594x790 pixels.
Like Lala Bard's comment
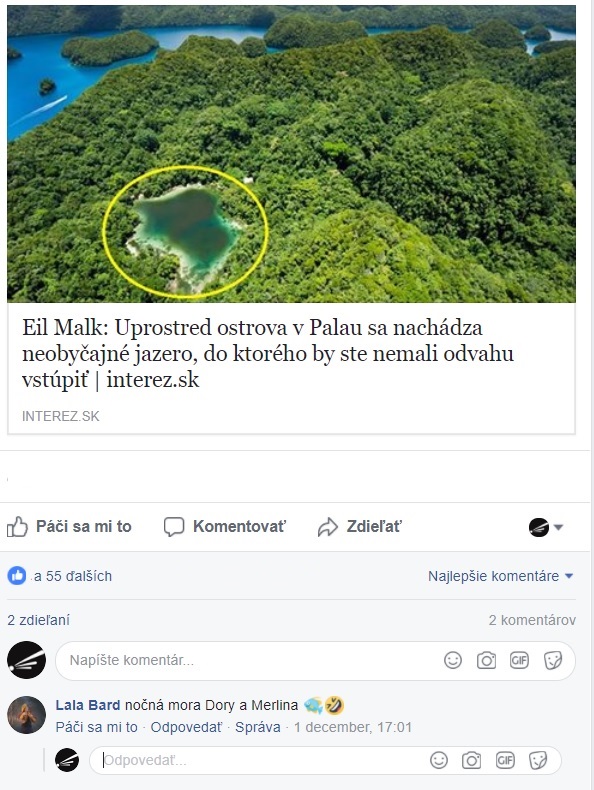click(x=96, y=727)
